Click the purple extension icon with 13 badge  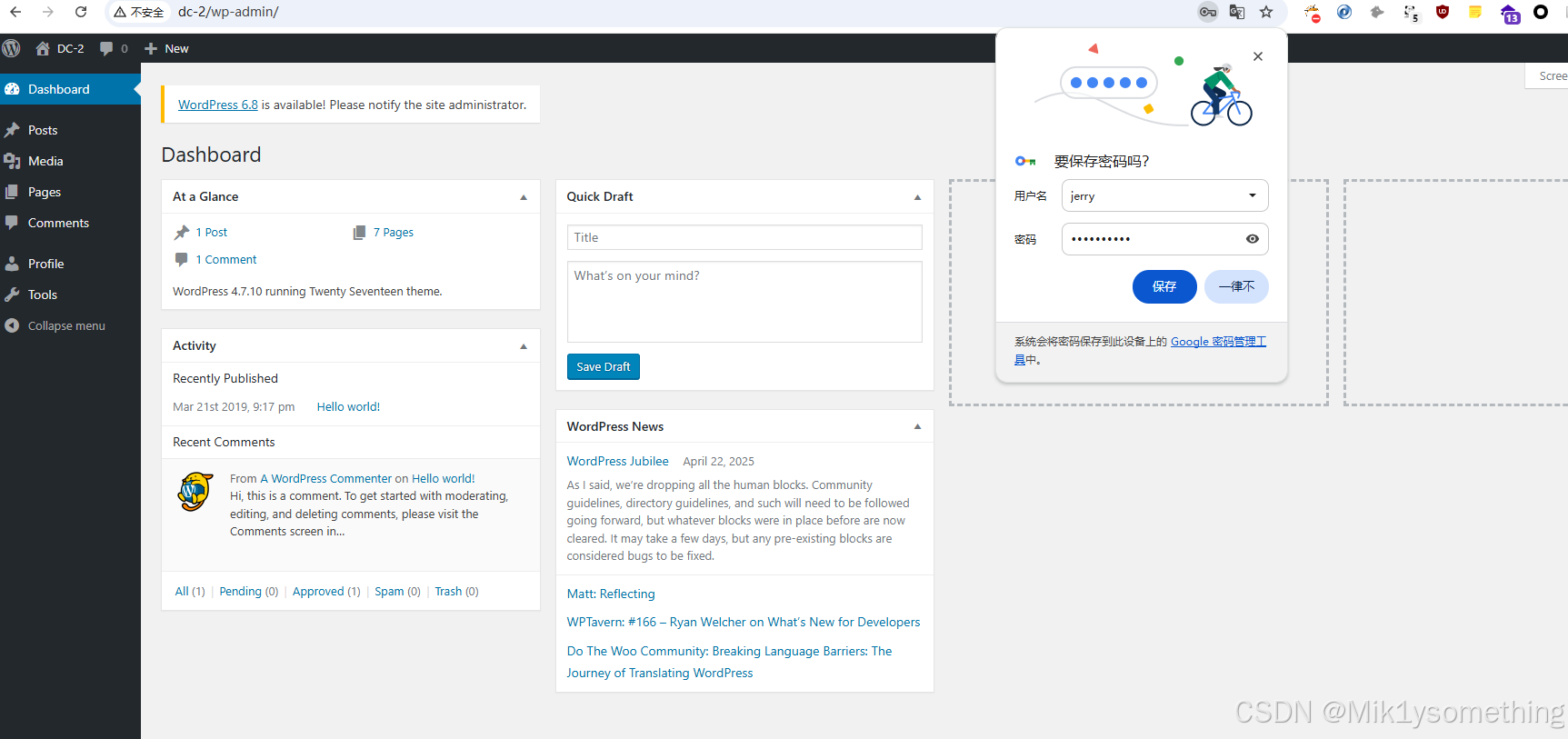pos(1510,14)
